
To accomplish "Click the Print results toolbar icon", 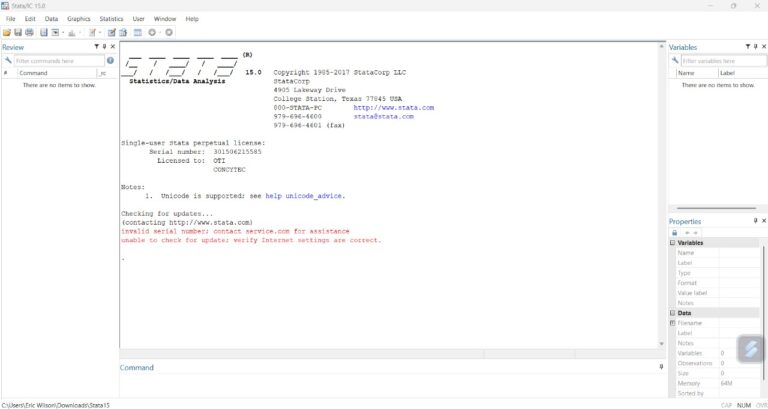I will (30, 32).
